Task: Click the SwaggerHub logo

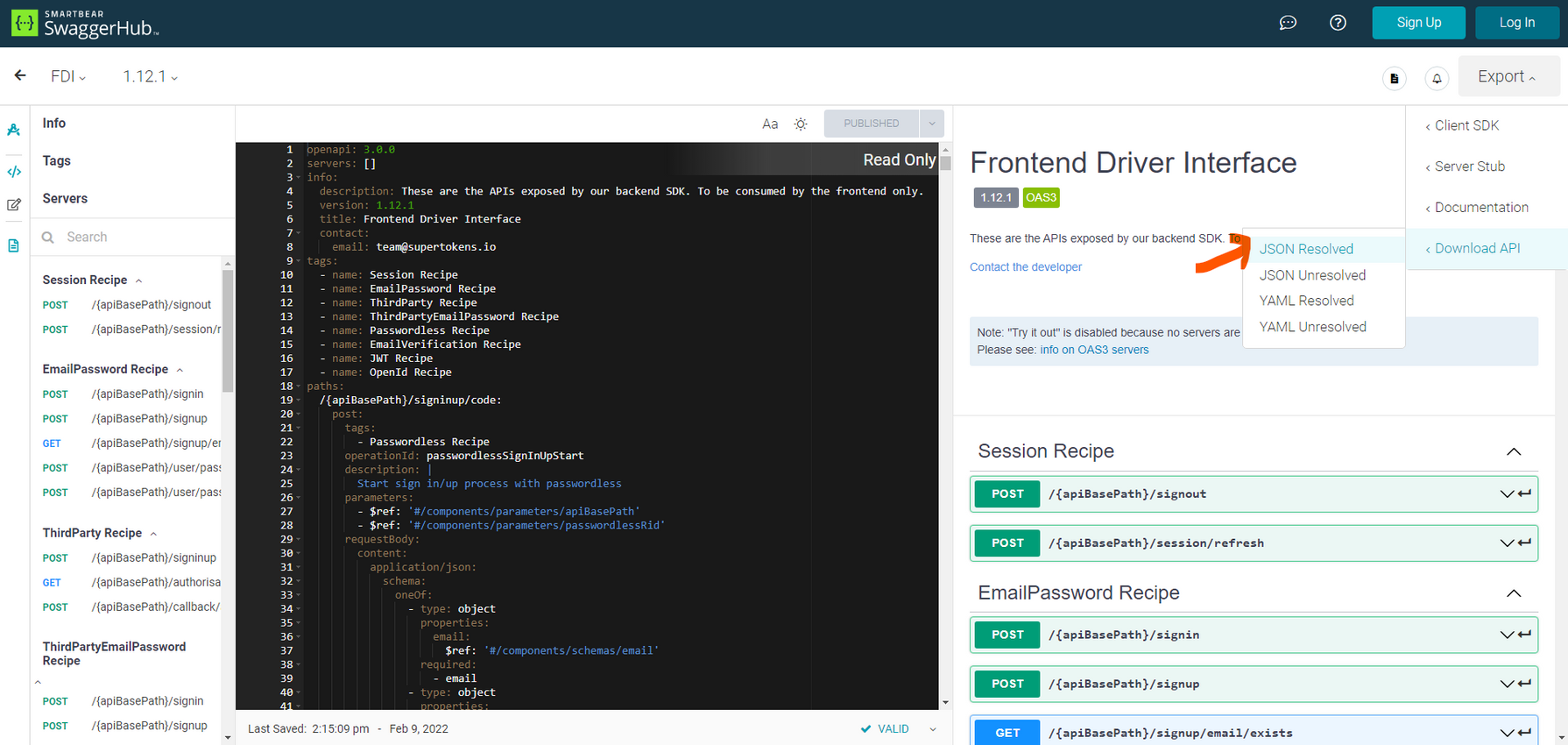Action: (x=85, y=24)
